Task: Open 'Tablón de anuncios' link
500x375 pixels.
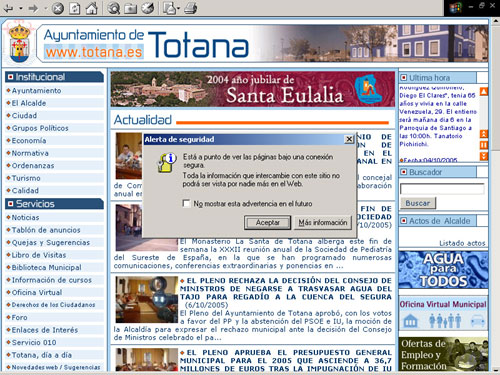Action: [46, 230]
